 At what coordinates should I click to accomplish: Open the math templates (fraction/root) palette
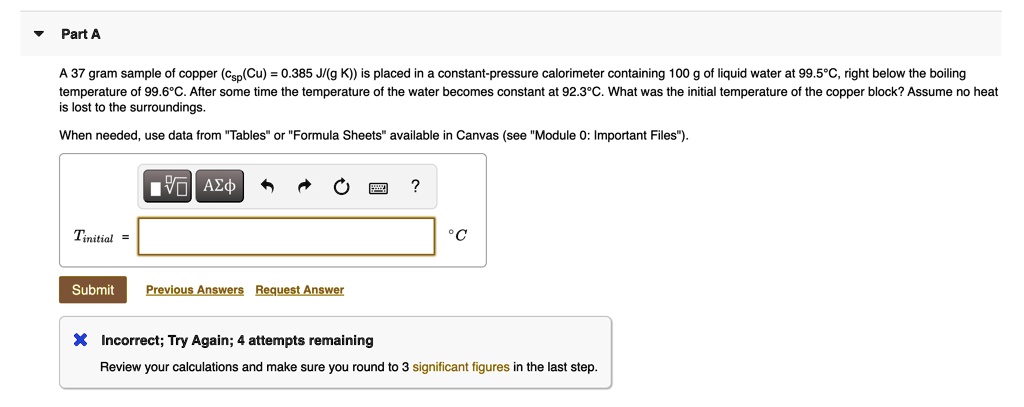pos(168,186)
